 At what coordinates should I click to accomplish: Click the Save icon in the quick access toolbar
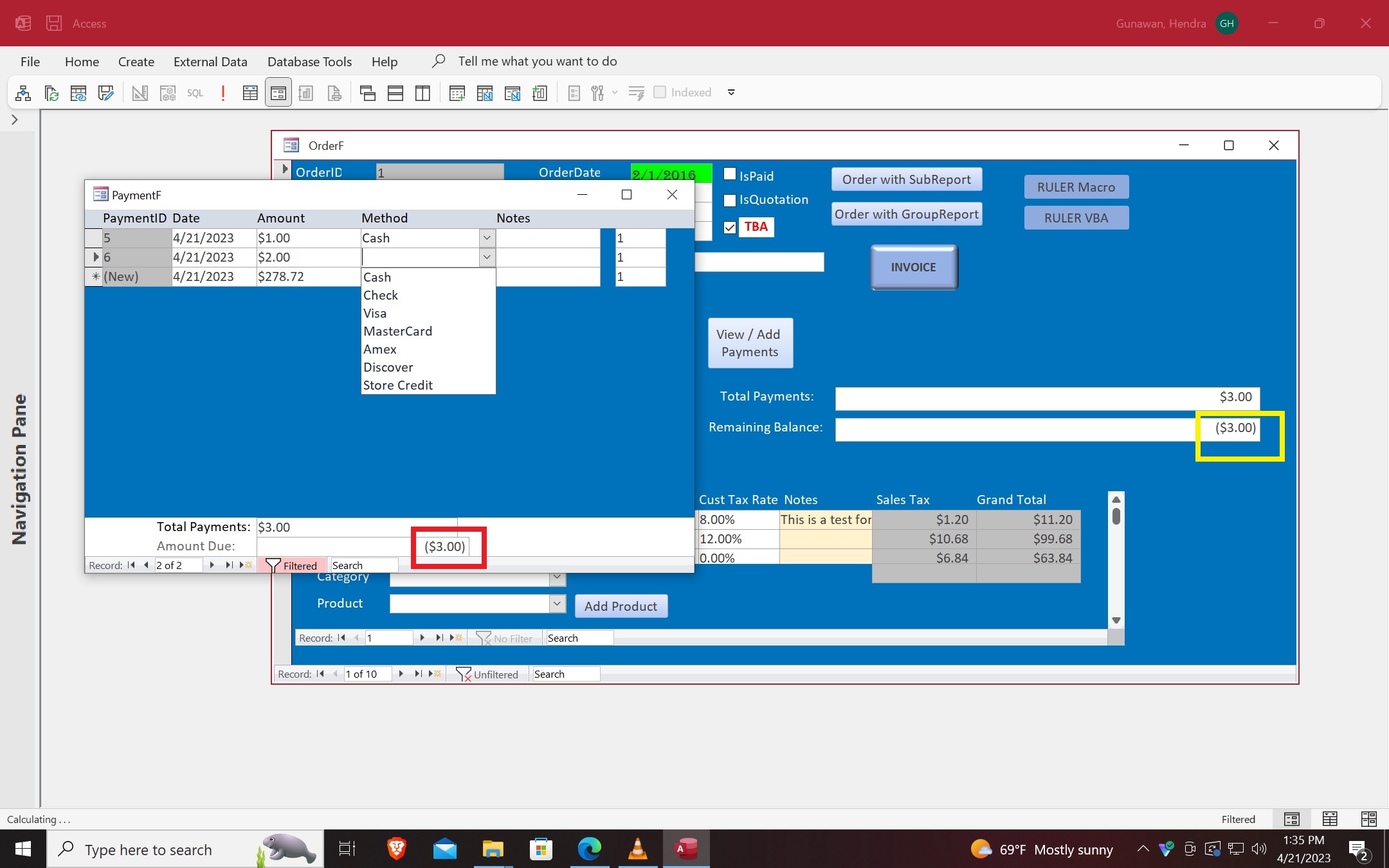click(54, 23)
